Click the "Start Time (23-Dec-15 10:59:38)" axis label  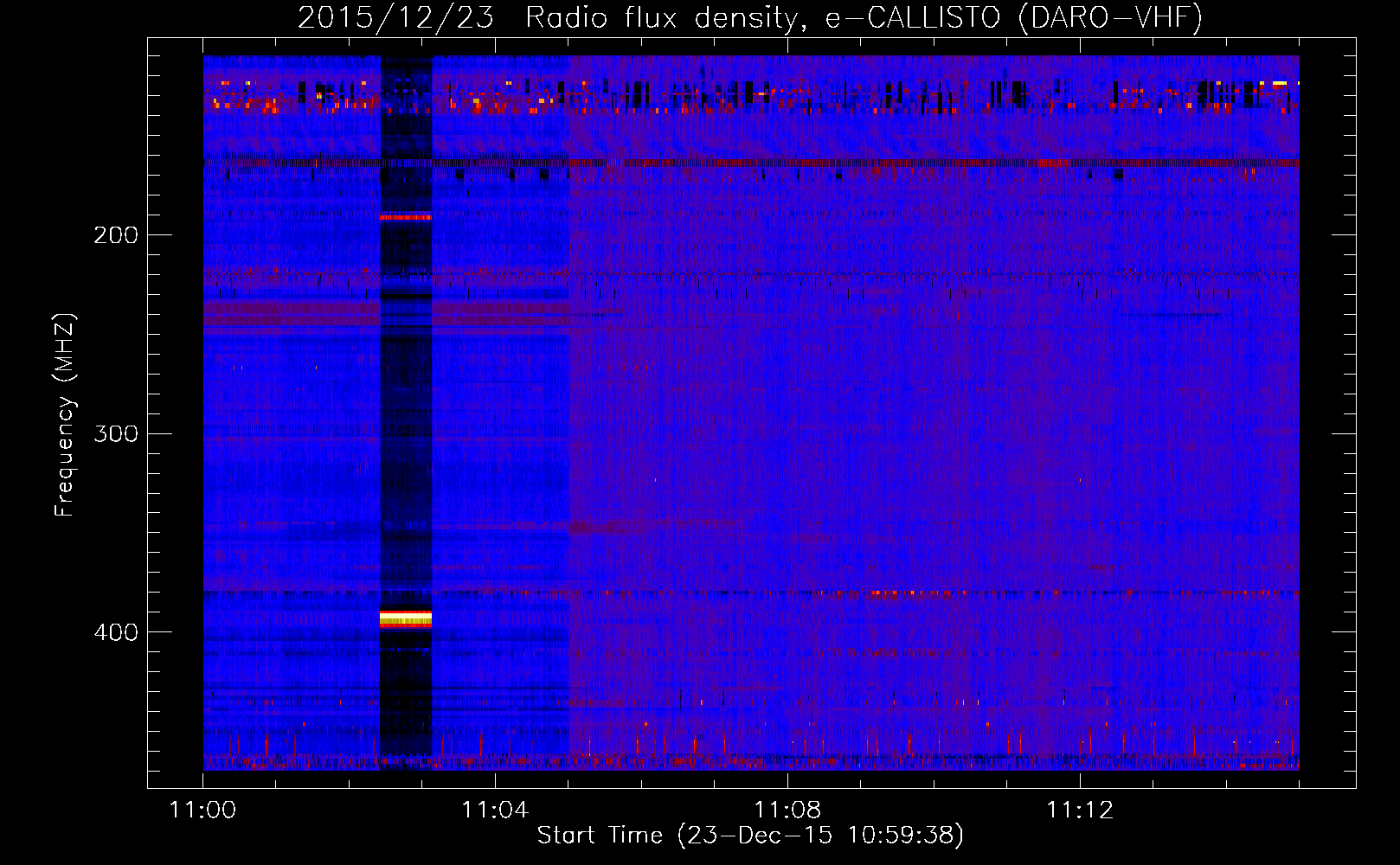750,836
